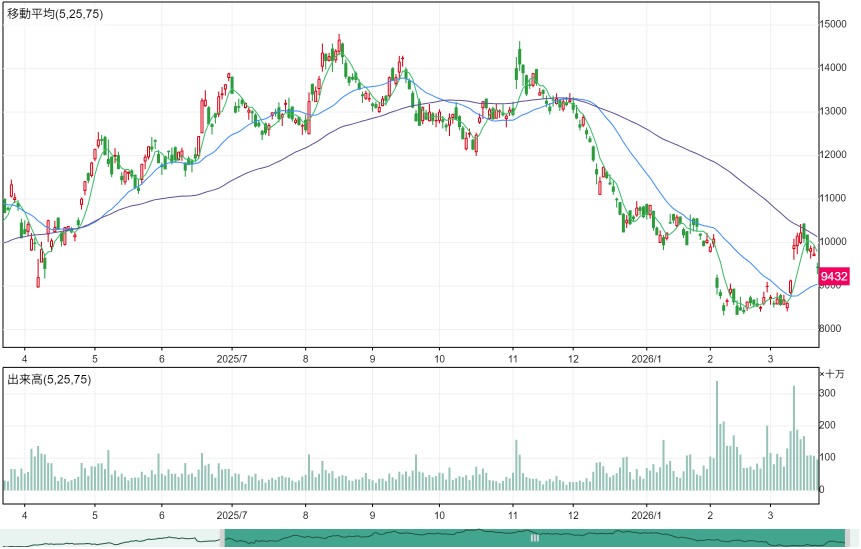Grab the right handle of the range navigator
The height and width of the screenshot is (549, 861).
pos(847,538)
